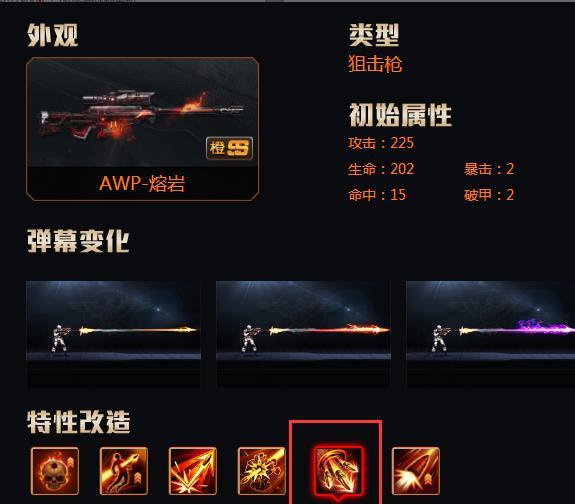
Task: View the purple flame barrage thumbnail
Action: 491,334
